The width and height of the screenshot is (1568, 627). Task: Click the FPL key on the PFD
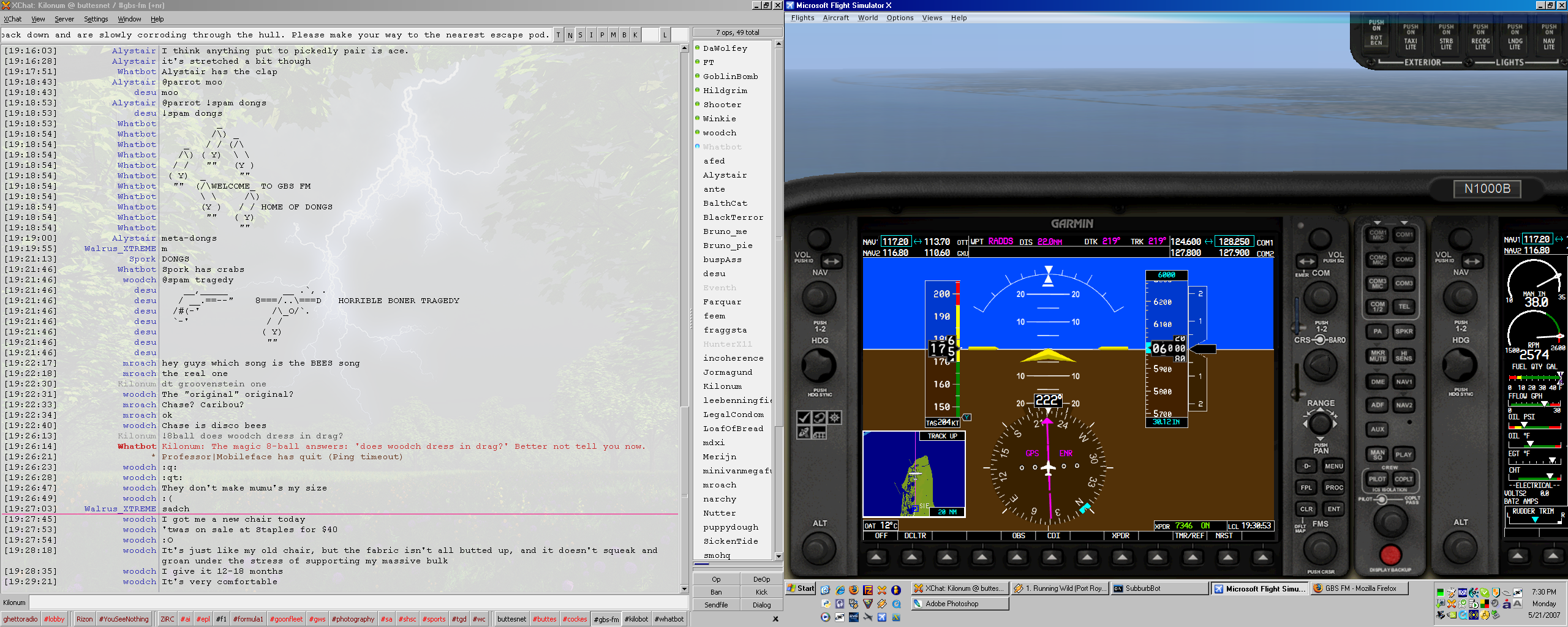[x=1306, y=487]
